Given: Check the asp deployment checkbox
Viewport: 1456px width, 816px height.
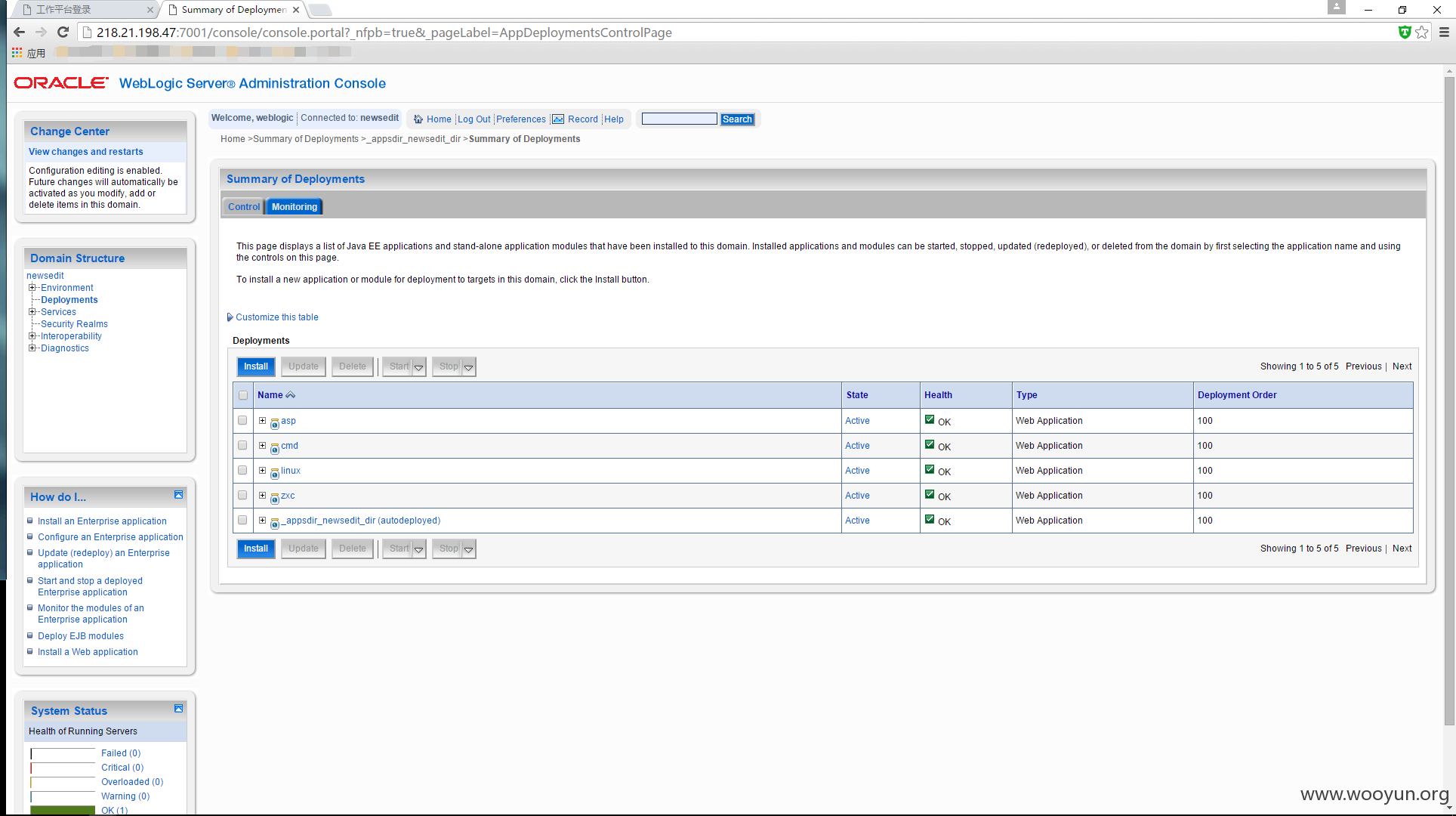Looking at the screenshot, I should coord(242,420).
